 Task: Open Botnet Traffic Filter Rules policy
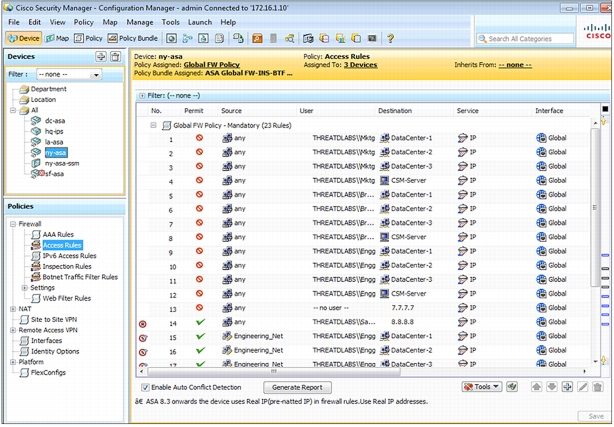(x=80, y=277)
